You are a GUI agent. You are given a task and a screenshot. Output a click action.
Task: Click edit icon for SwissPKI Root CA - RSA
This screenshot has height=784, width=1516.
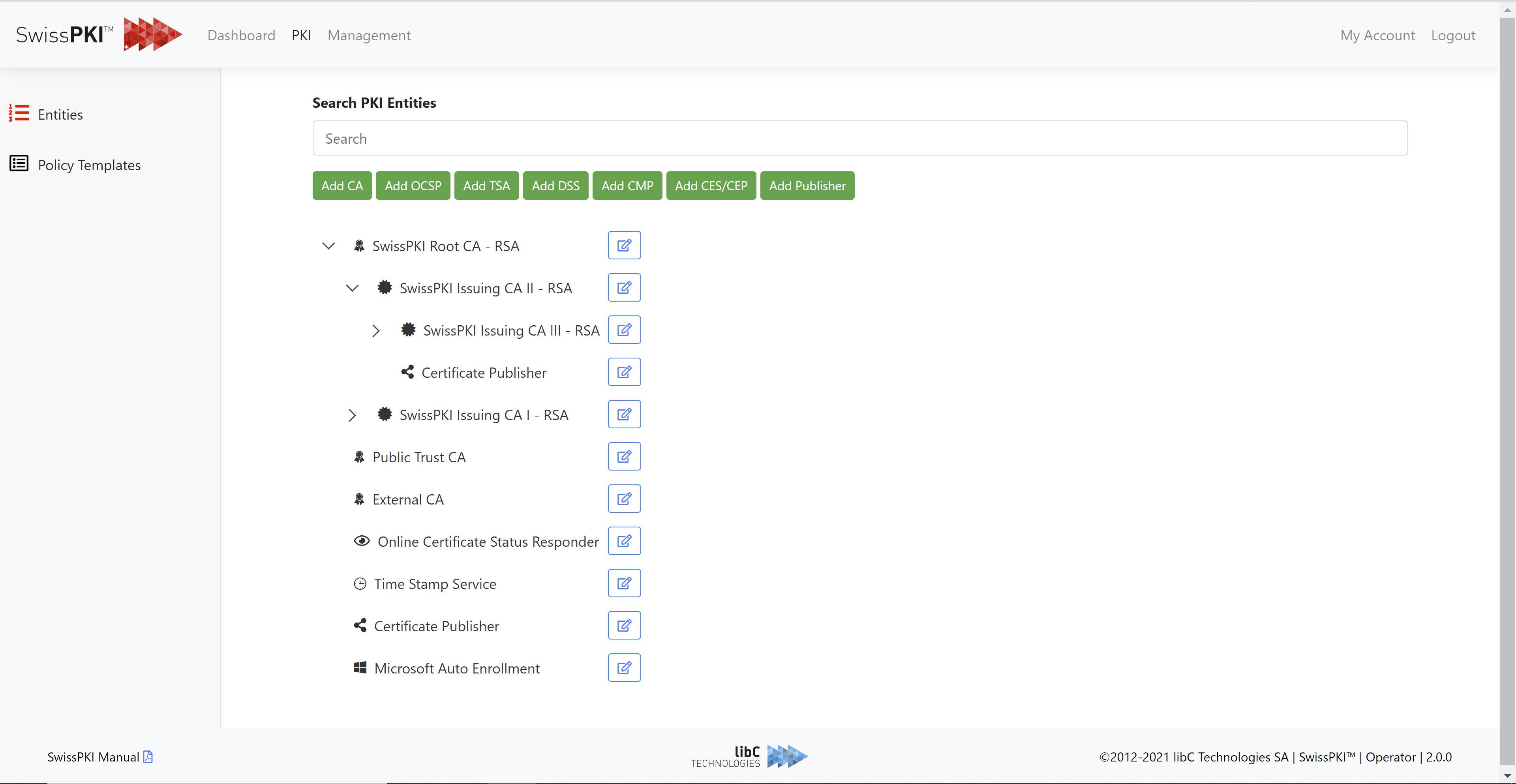coord(624,246)
